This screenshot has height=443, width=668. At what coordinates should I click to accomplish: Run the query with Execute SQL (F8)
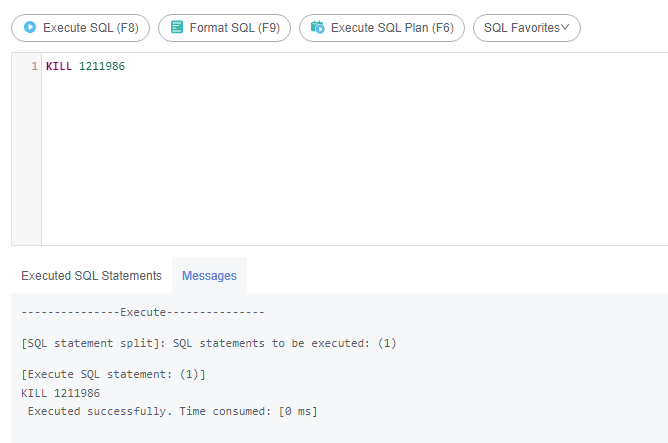[81, 28]
